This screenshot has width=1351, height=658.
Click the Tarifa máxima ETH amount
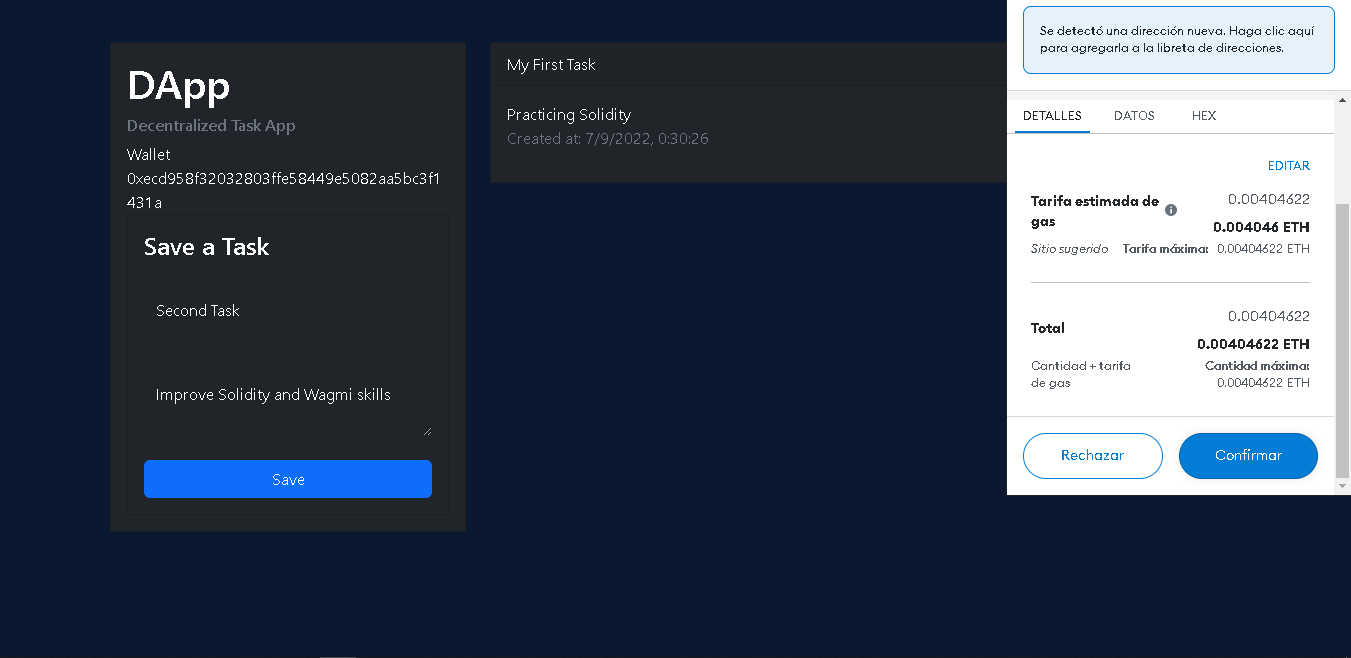(1261, 248)
